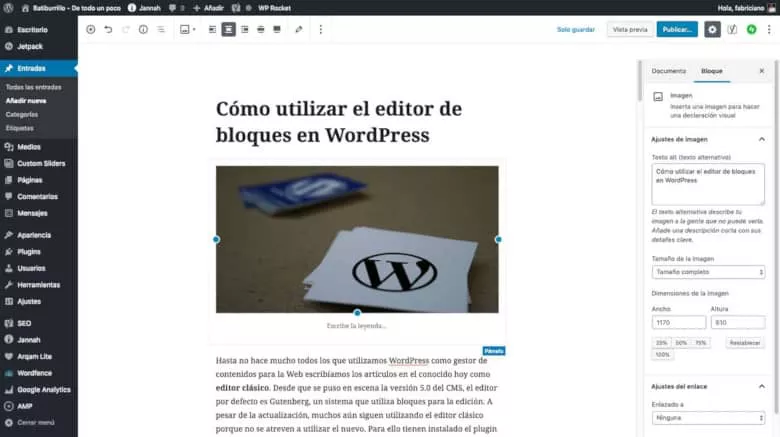This screenshot has width=780, height=437.
Task: Open the Enlazado a dropdown
Action: (708, 418)
